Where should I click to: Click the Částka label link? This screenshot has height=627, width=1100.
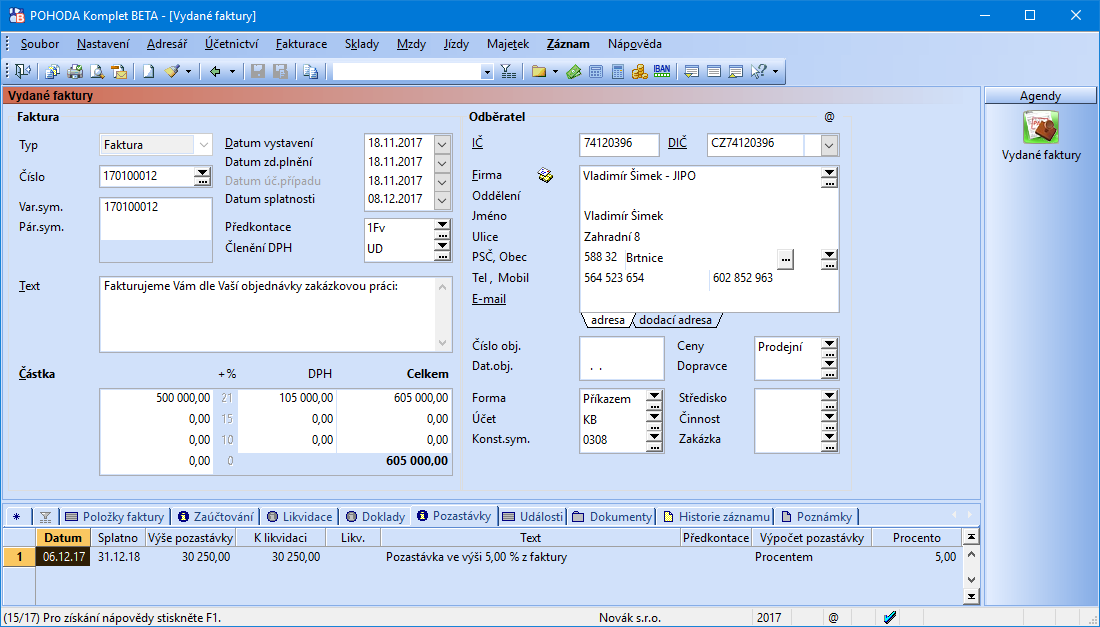coord(36,374)
